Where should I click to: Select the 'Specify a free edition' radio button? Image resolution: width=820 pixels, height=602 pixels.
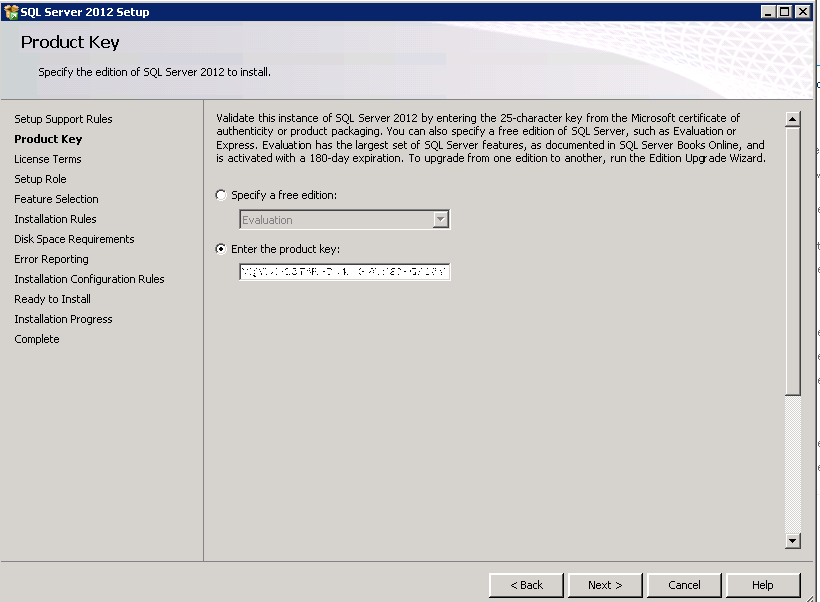tap(221, 195)
